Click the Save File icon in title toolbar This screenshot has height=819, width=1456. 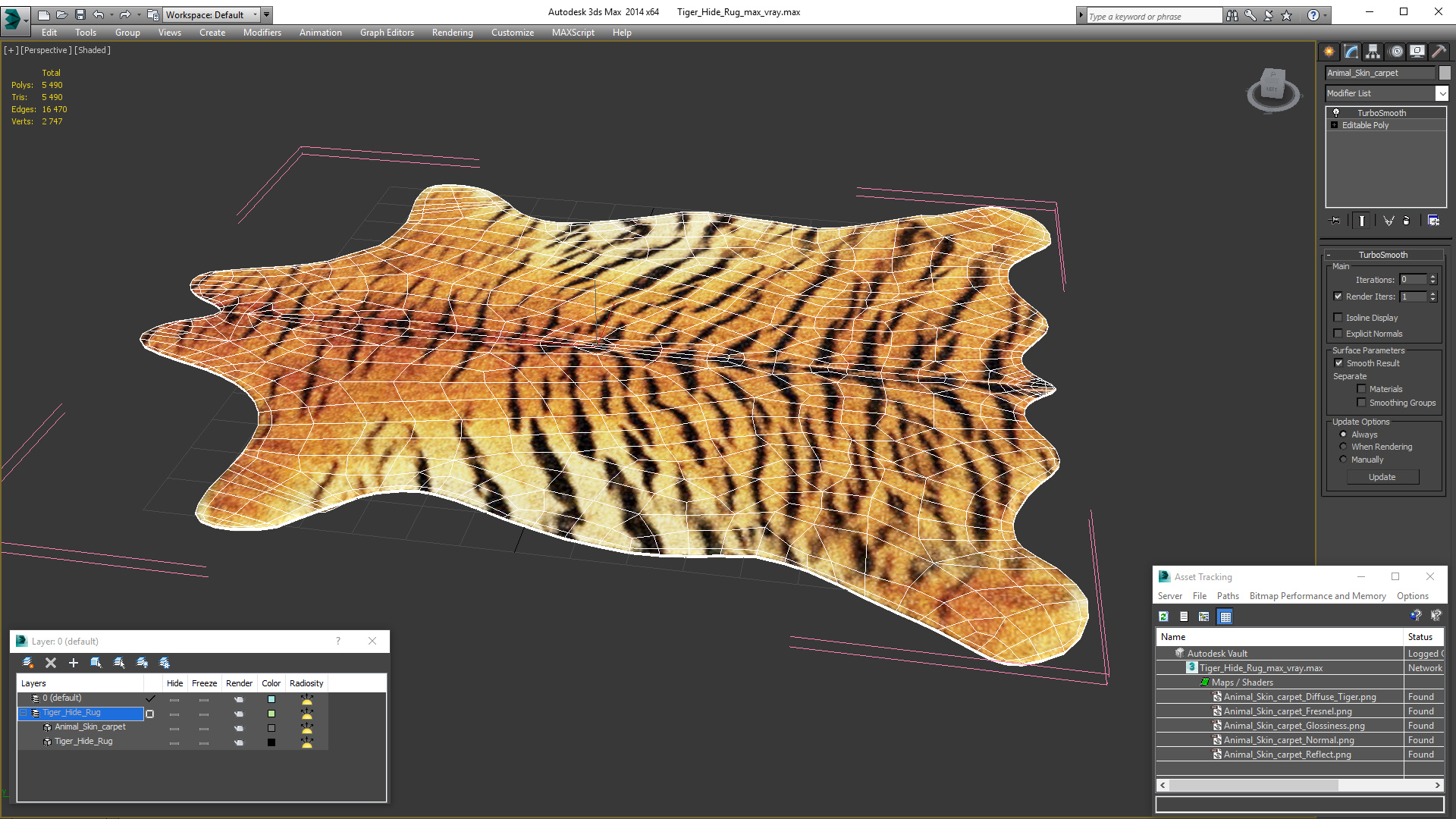(80, 14)
